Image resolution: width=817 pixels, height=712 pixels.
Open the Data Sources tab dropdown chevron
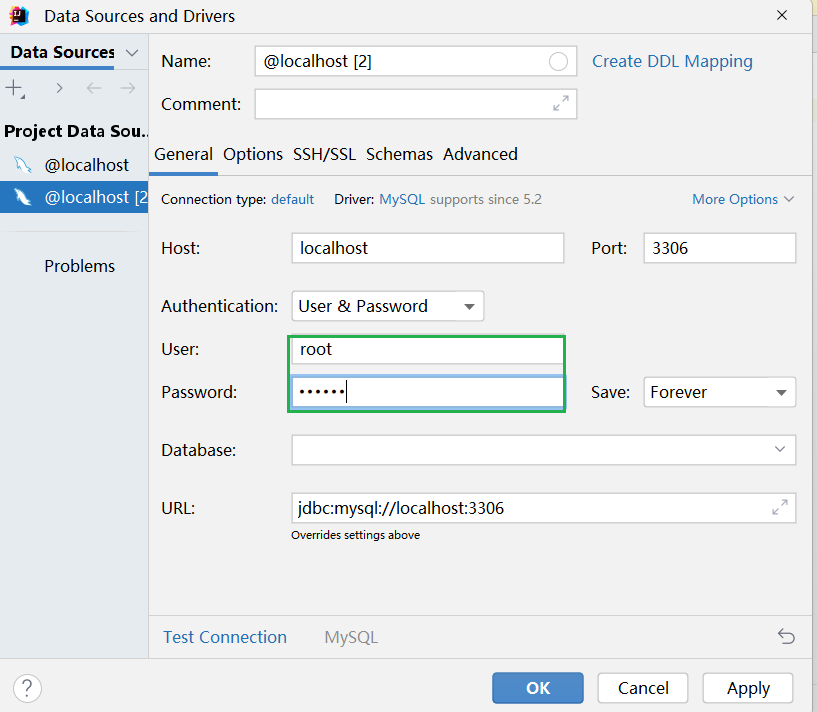point(133,52)
